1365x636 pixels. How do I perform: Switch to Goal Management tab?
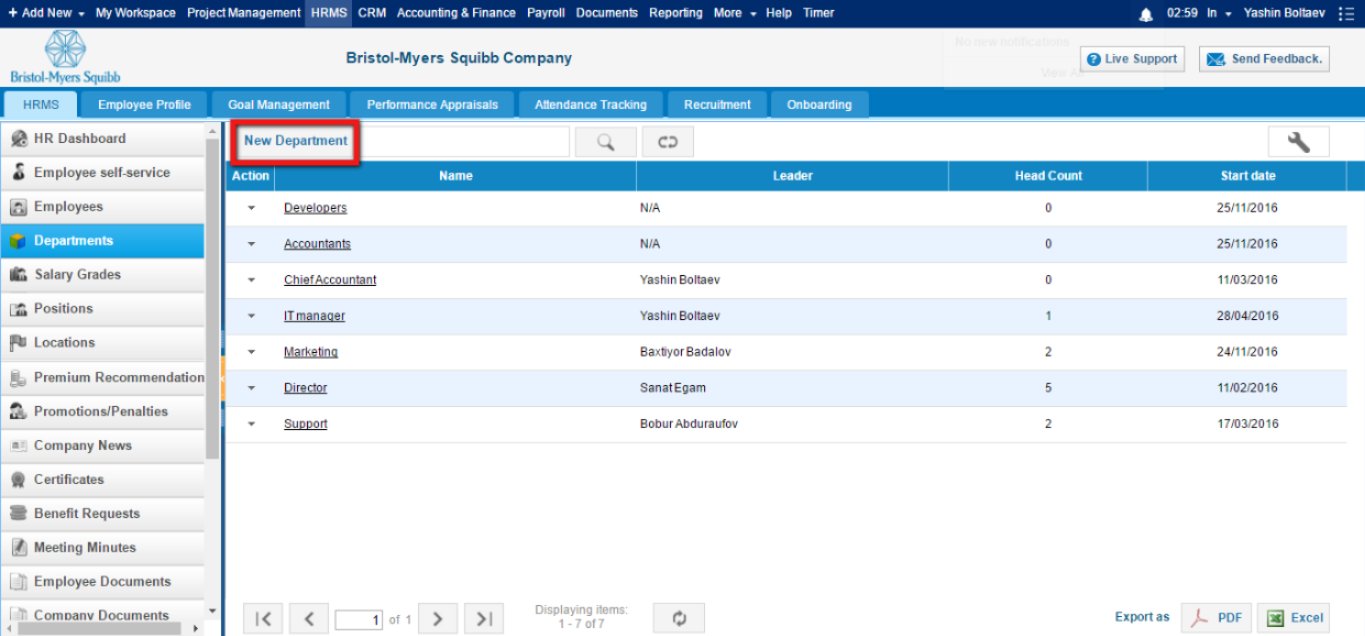click(279, 105)
